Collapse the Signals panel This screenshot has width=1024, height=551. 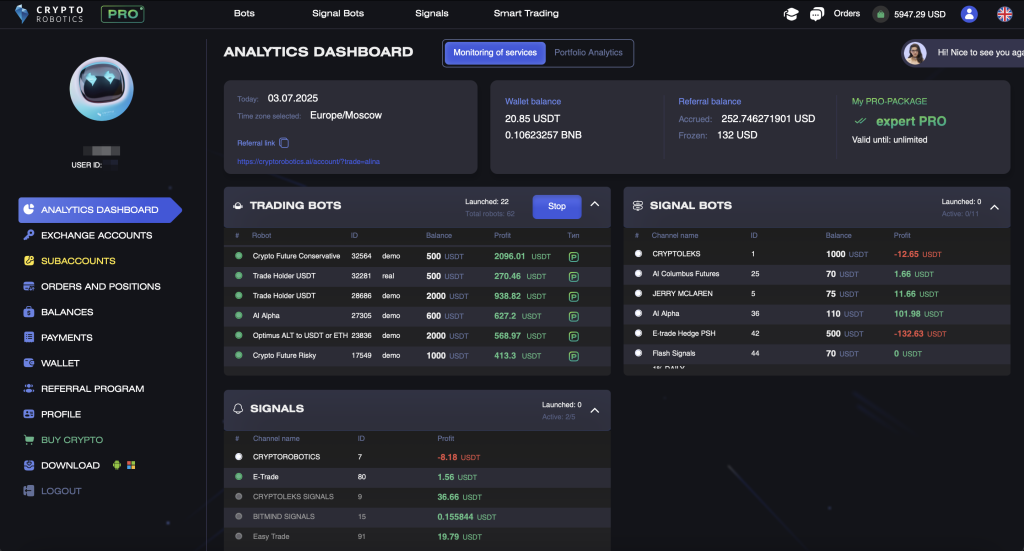tap(595, 411)
